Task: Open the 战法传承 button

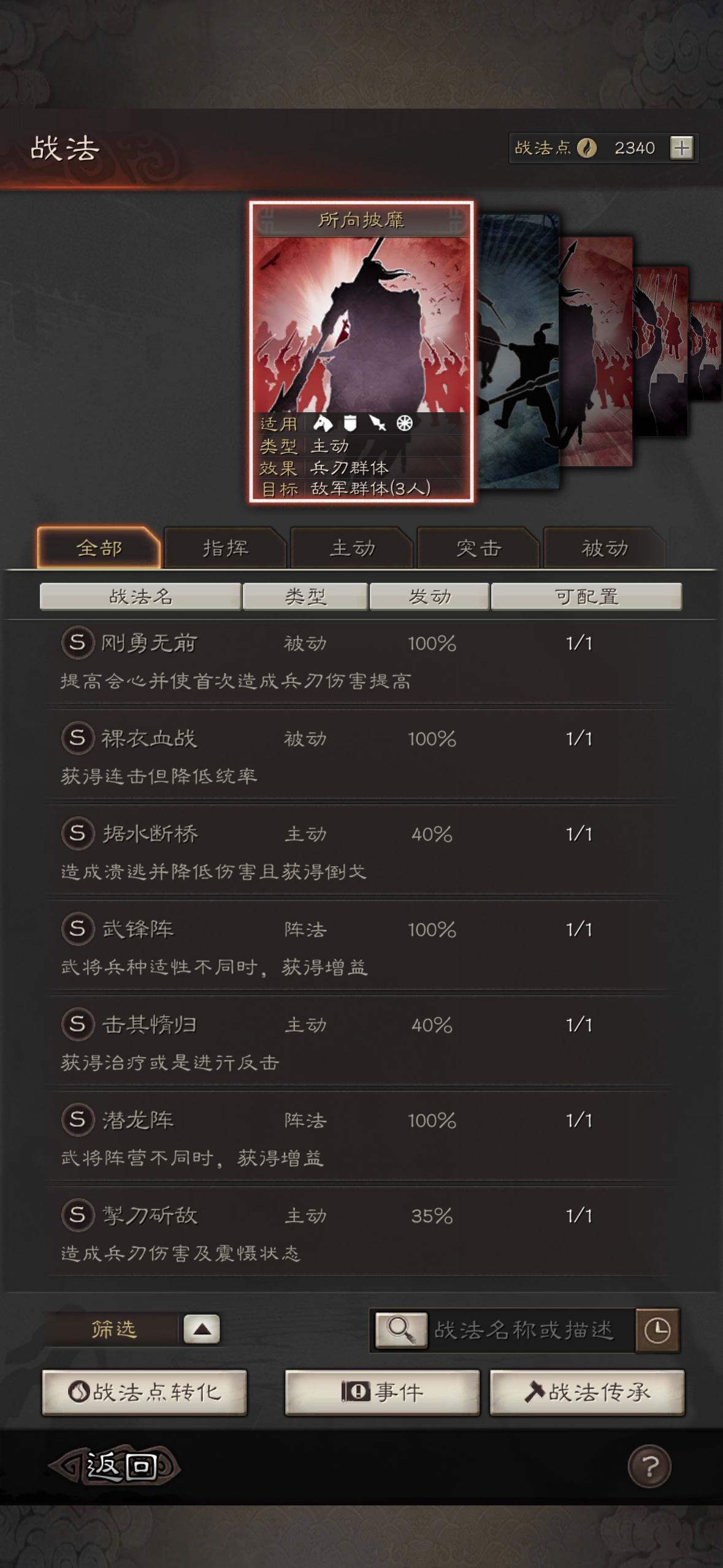Action: (x=587, y=1393)
